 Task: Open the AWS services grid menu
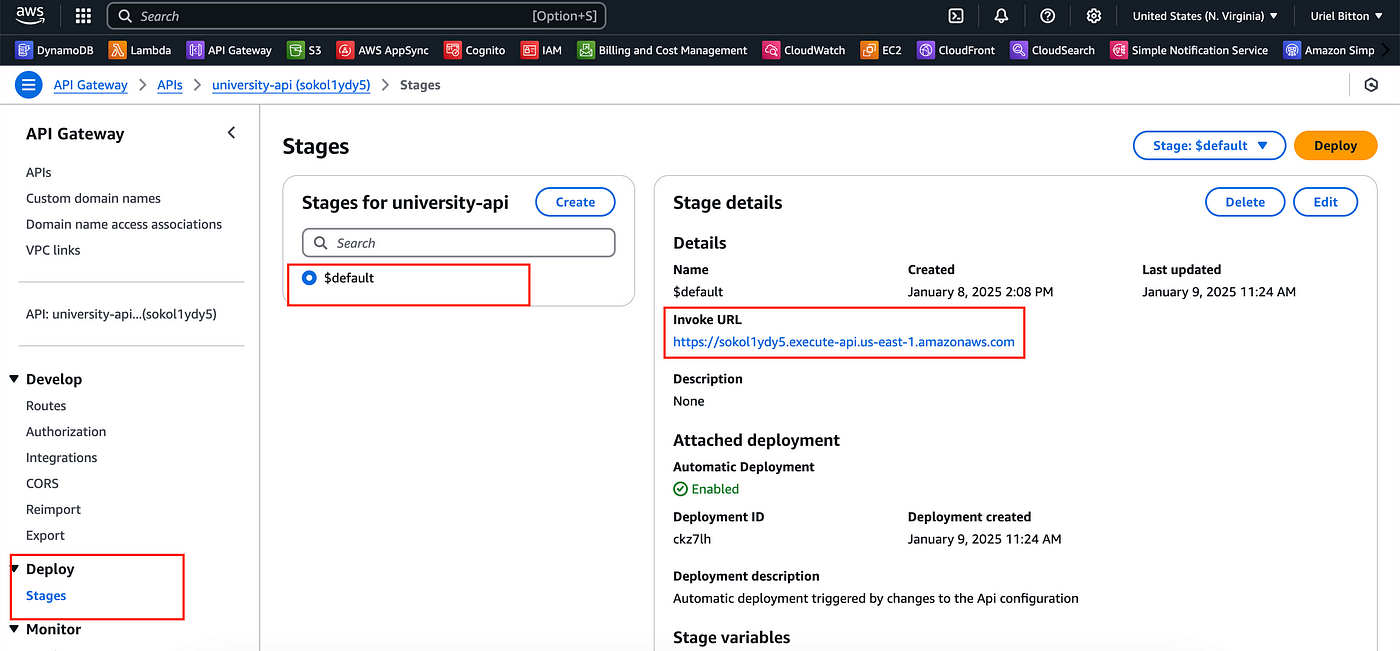83,15
